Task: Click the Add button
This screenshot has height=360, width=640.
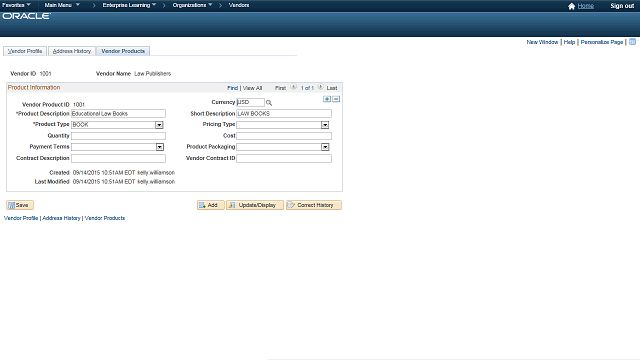Action: coord(211,205)
